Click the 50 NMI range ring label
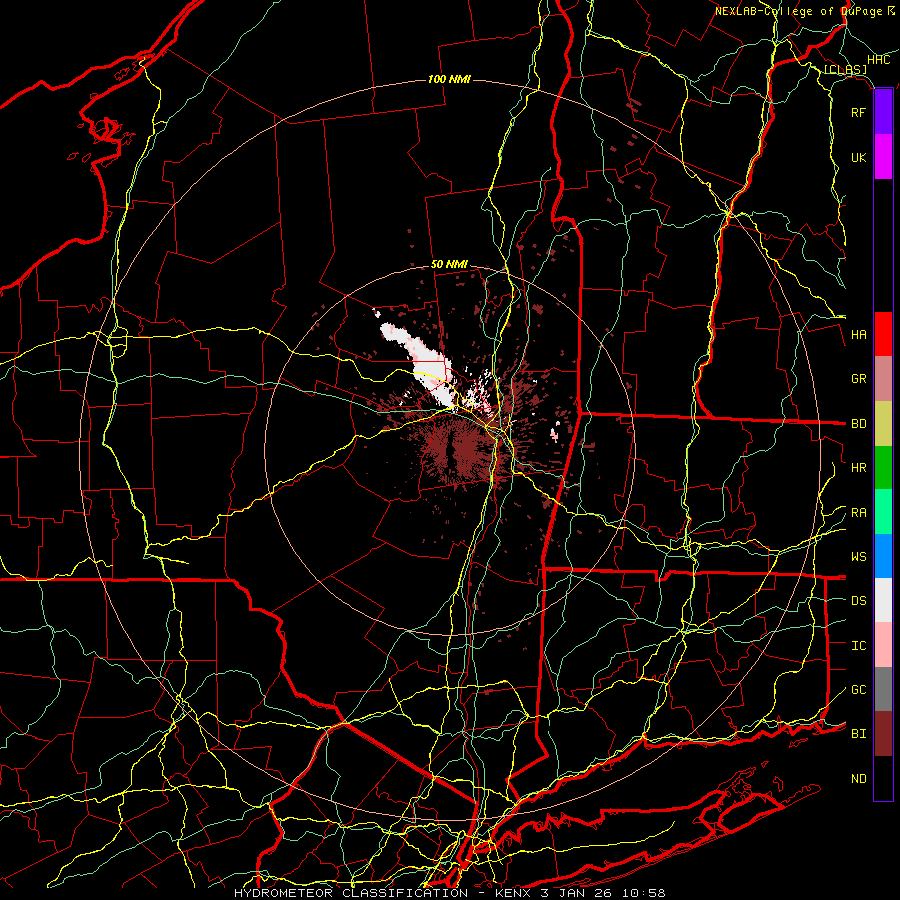Screen dimensions: 900x900 [449, 265]
